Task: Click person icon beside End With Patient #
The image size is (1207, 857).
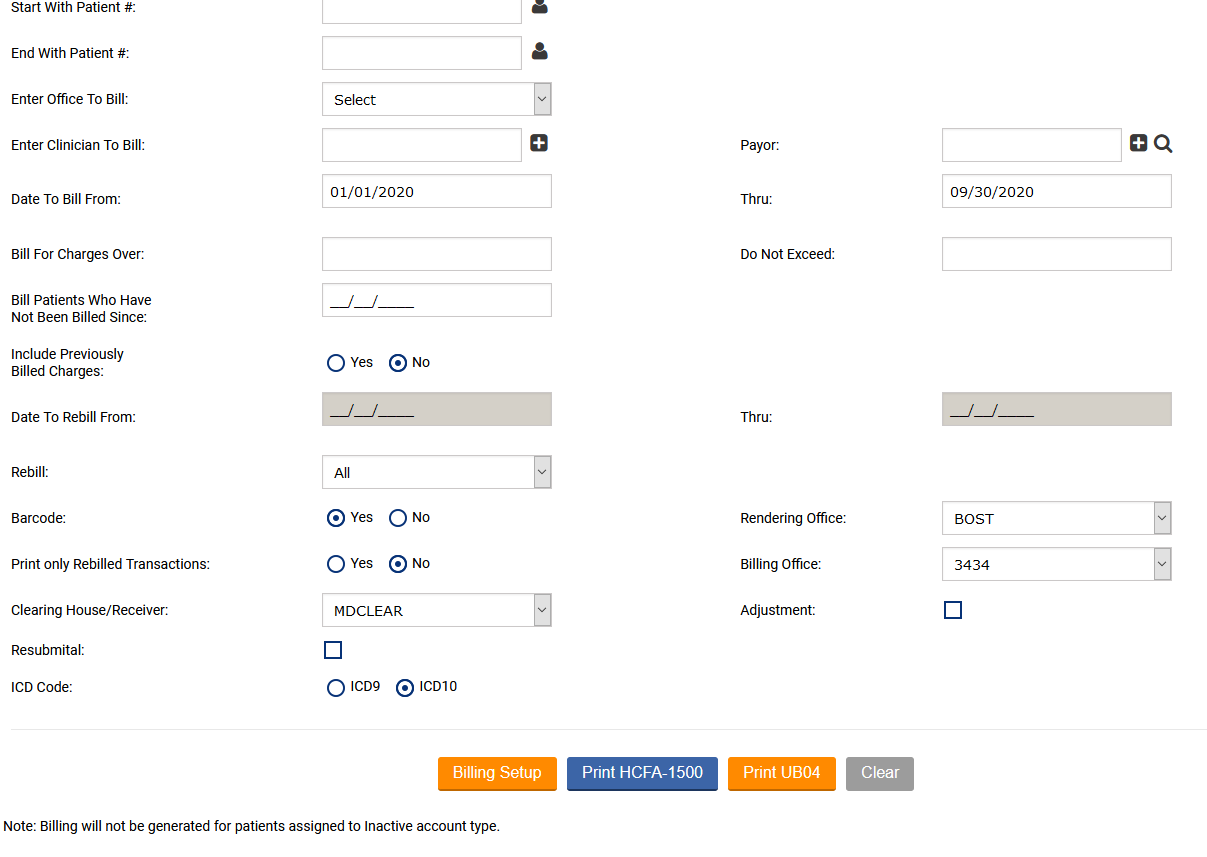Action: coord(540,51)
